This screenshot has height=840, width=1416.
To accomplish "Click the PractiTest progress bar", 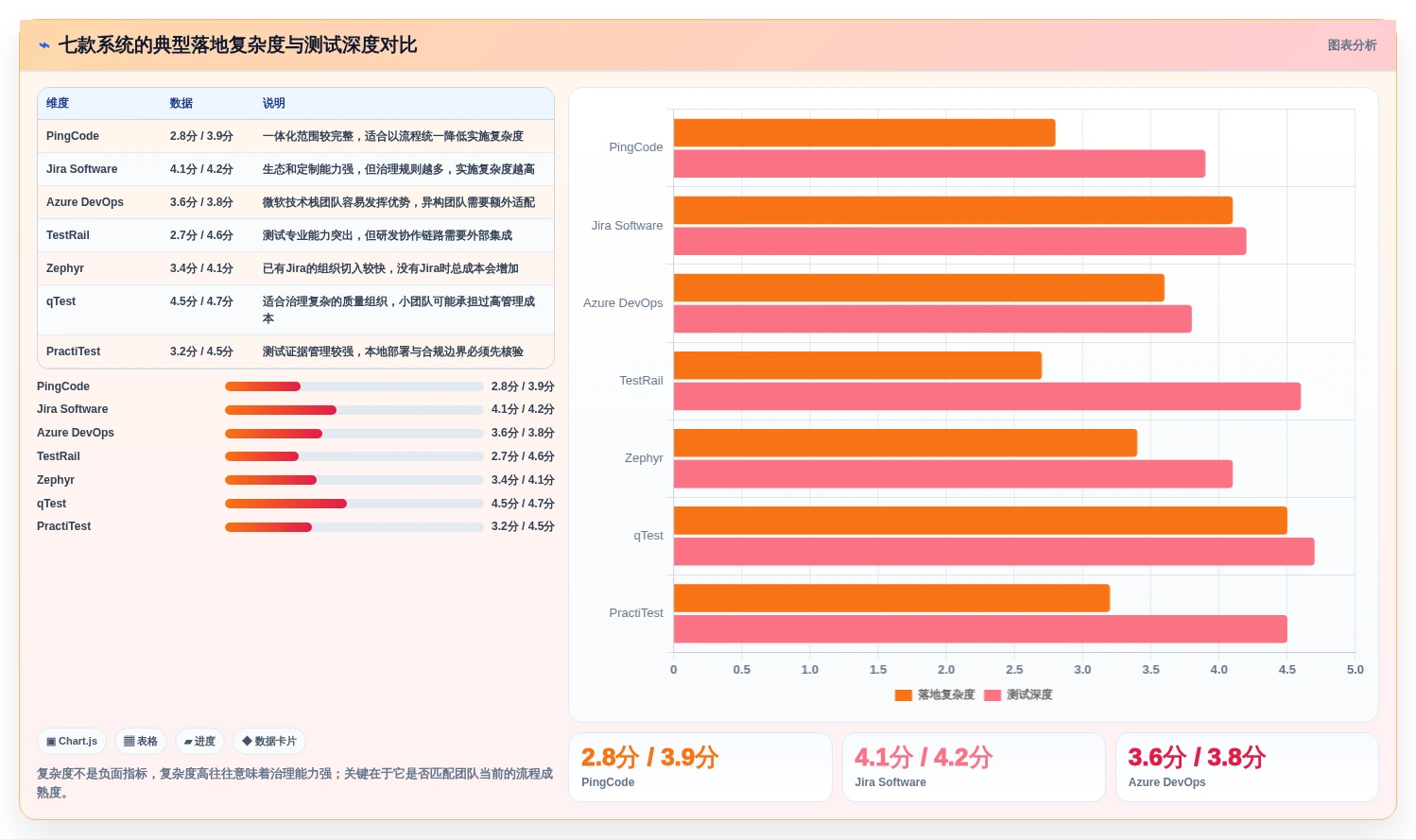I will pos(354,527).
